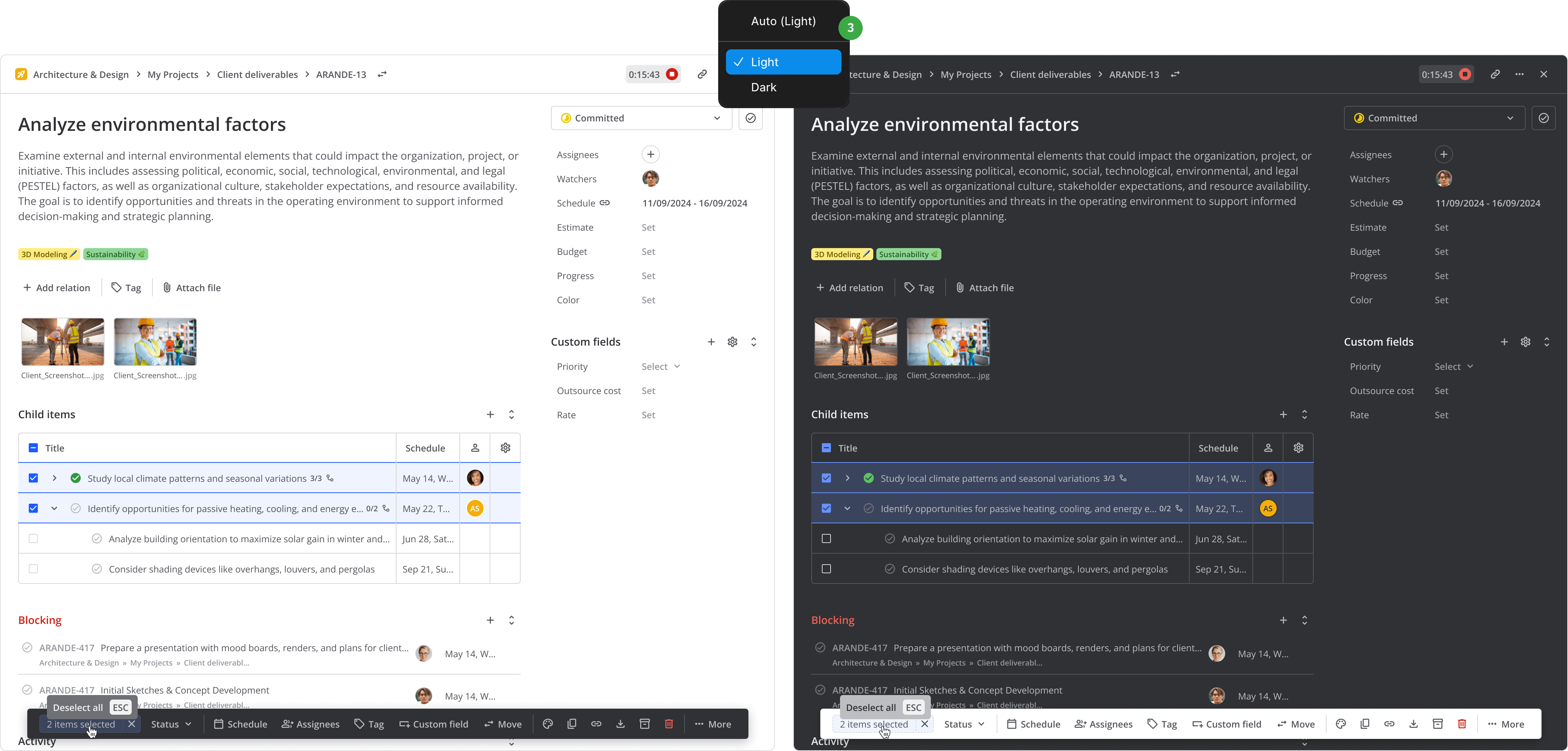Open the Committed status dropdown in dark panel
This screenshot has width=1568, height=751.
tap(1433, 118)
